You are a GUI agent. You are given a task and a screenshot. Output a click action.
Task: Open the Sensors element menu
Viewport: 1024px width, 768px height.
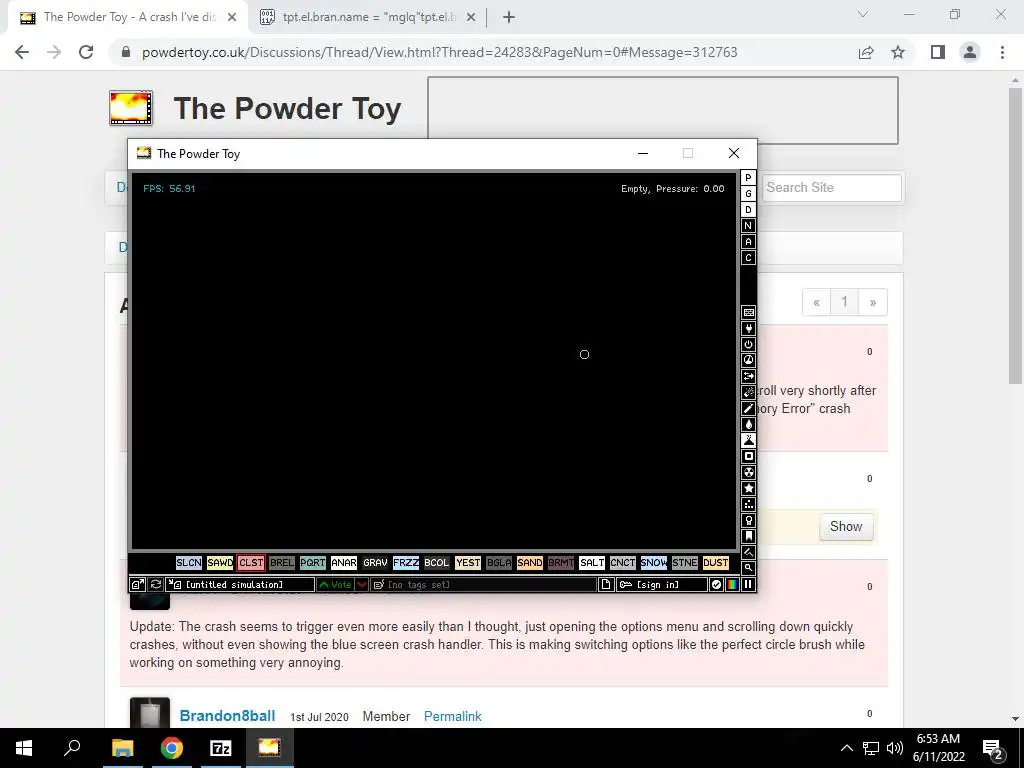748,360
